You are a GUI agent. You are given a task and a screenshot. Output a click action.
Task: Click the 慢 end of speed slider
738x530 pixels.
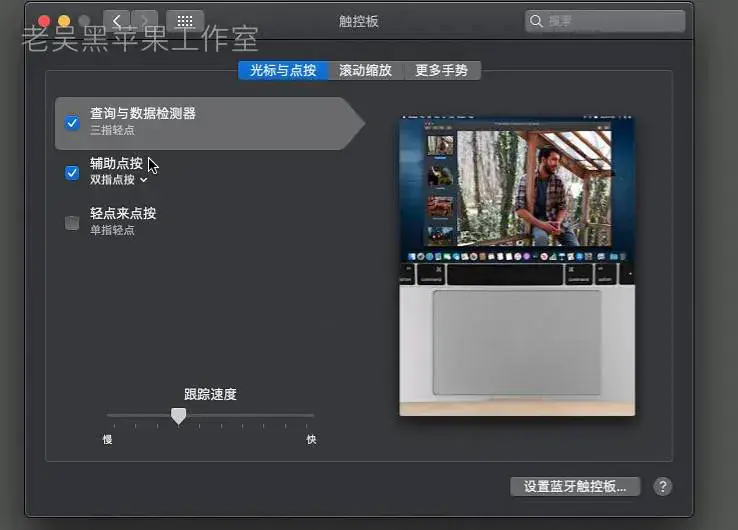[108, 439]
